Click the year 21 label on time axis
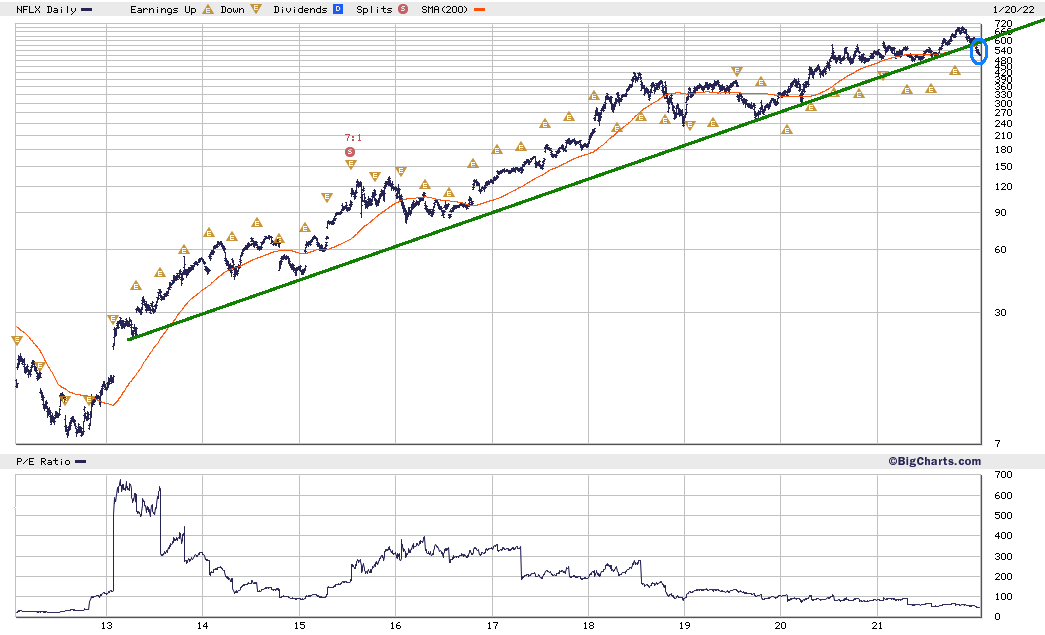Viewport: 1045px width, 635px height. coord(878,626)
